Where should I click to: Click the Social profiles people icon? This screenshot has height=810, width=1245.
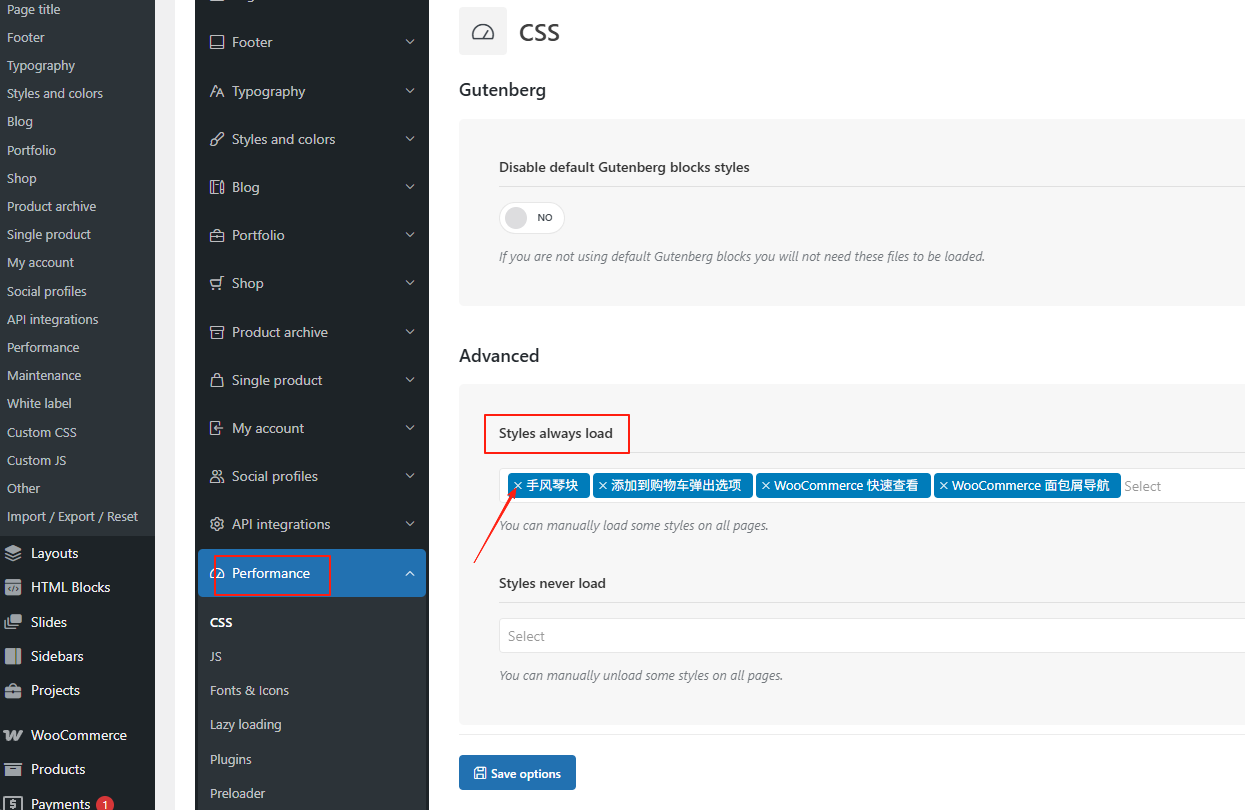pos(217,476)
